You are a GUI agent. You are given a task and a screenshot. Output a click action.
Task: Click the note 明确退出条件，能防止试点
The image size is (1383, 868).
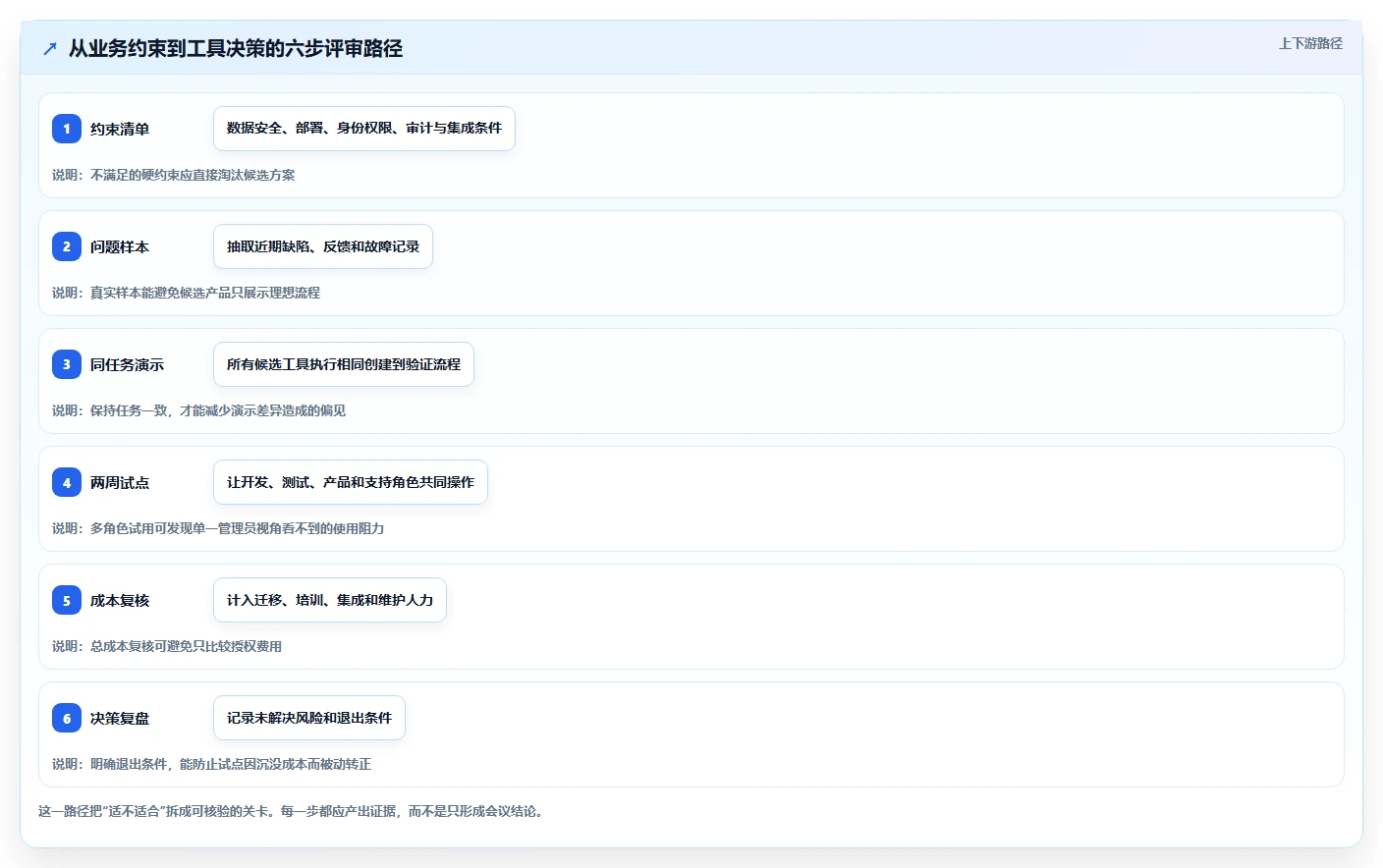212,764
